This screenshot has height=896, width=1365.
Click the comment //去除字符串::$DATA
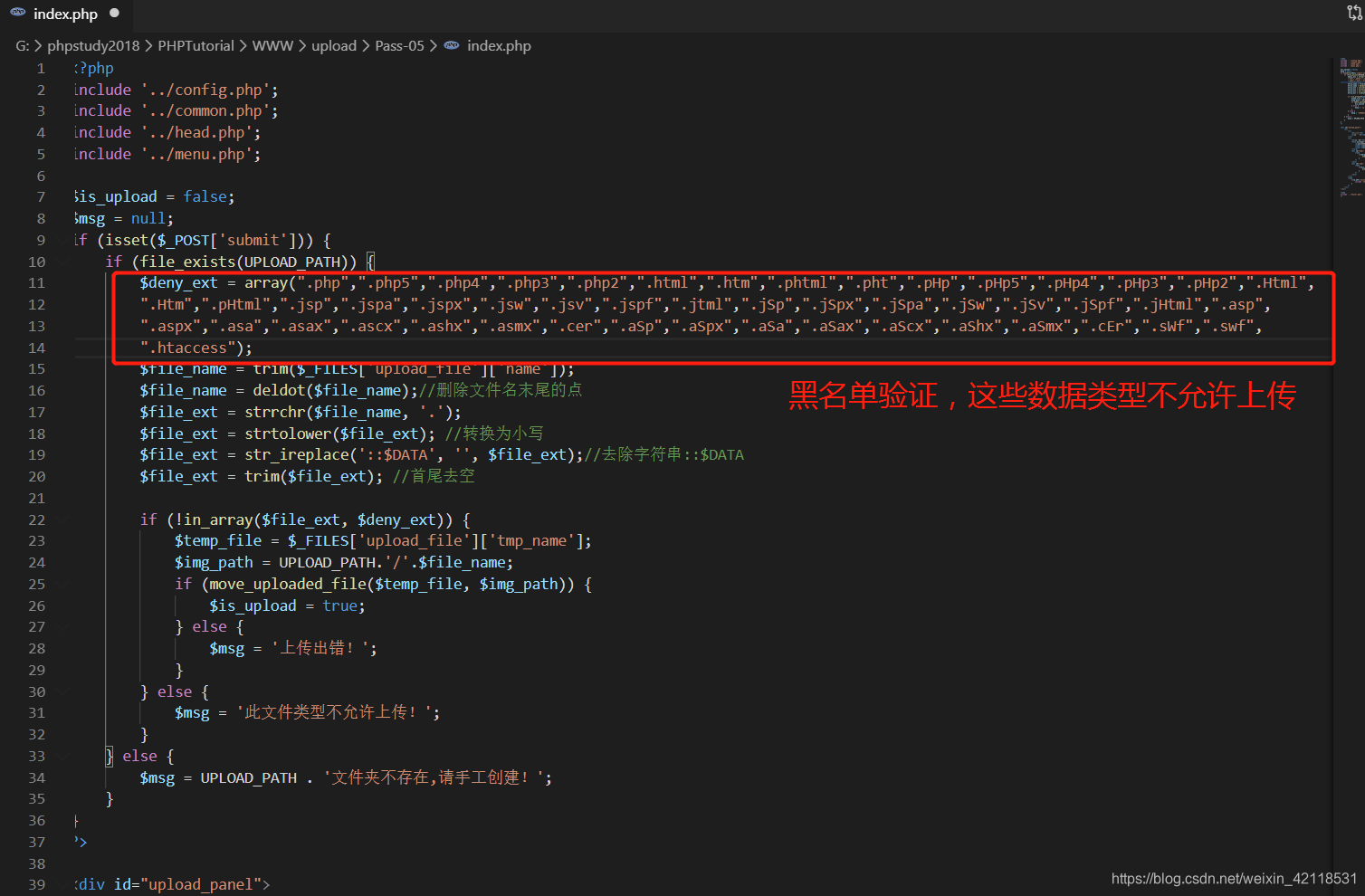tap(664, 454)
